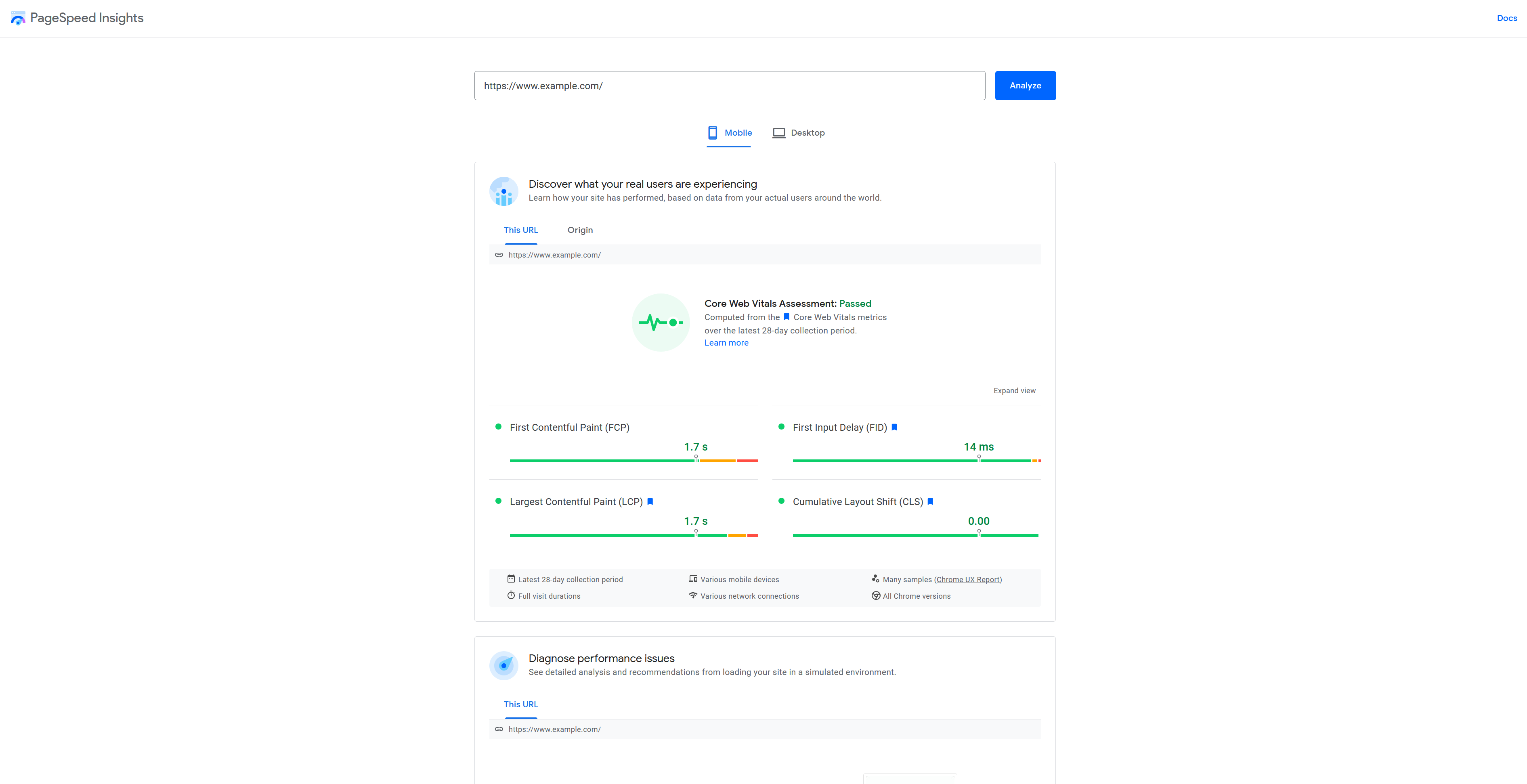Open the This URL tab in field data section

pyautogui.click(x=520, y=230)
